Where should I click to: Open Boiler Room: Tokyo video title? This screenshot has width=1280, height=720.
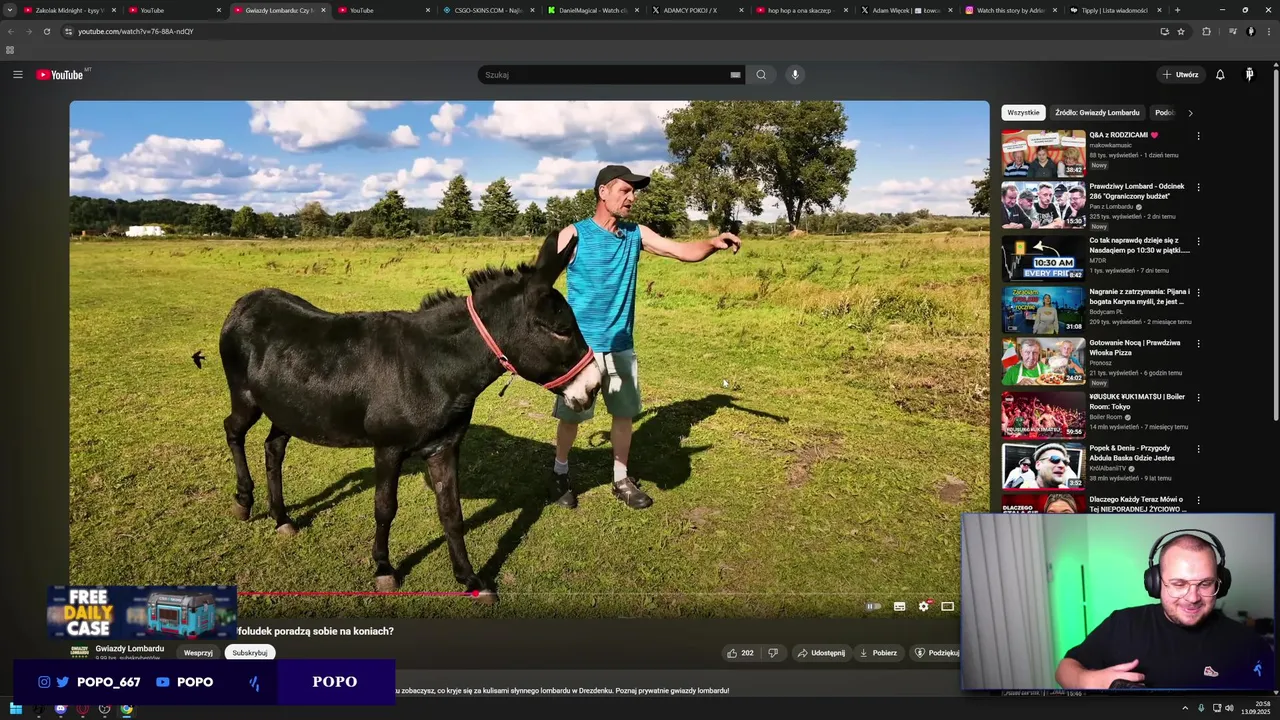[1137, 402]
